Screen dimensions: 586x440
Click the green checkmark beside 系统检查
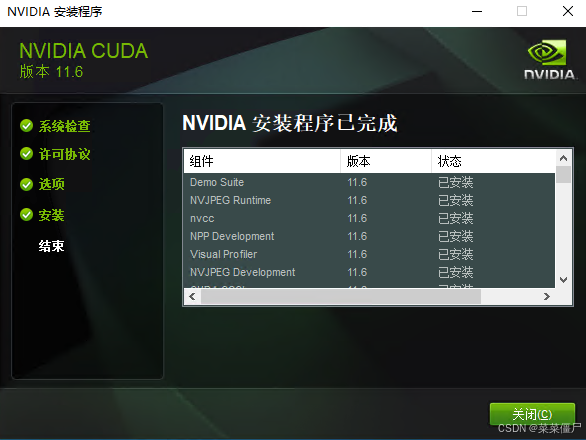27,126
